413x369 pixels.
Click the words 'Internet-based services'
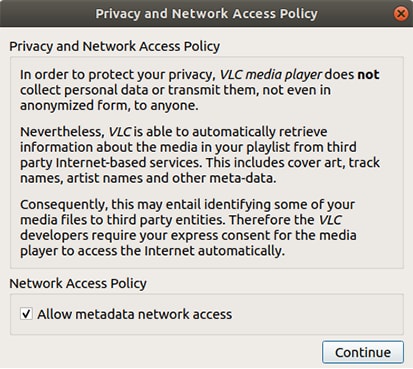tap(129, 163)
